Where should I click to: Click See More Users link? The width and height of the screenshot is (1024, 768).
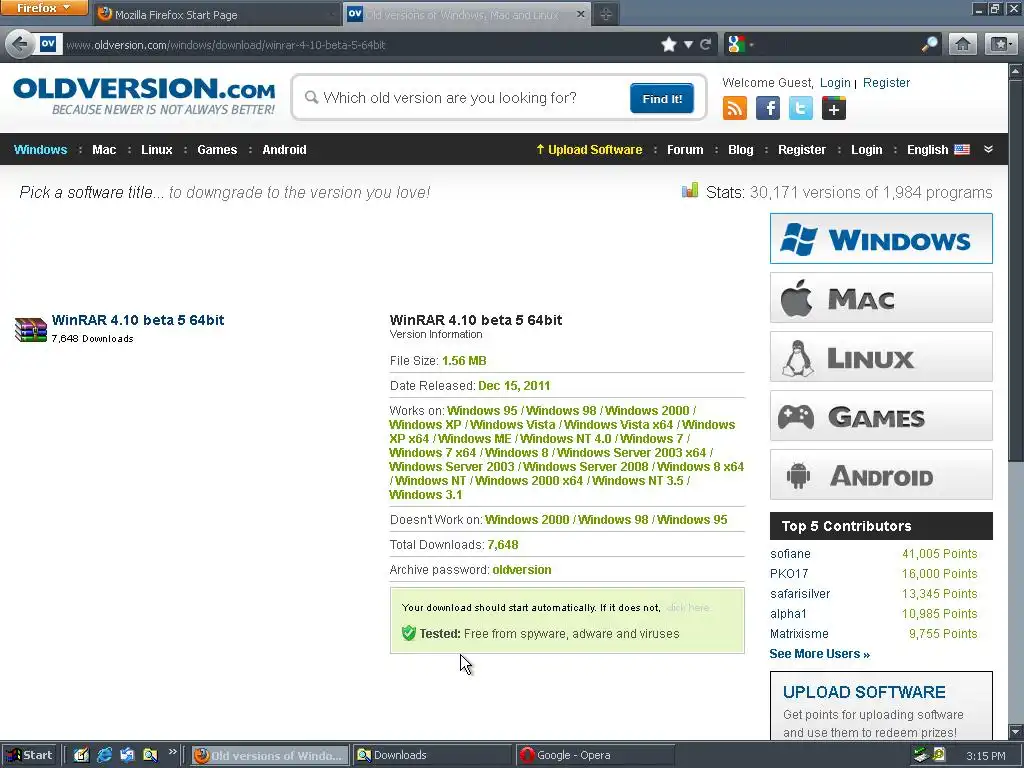coord(820,654)
